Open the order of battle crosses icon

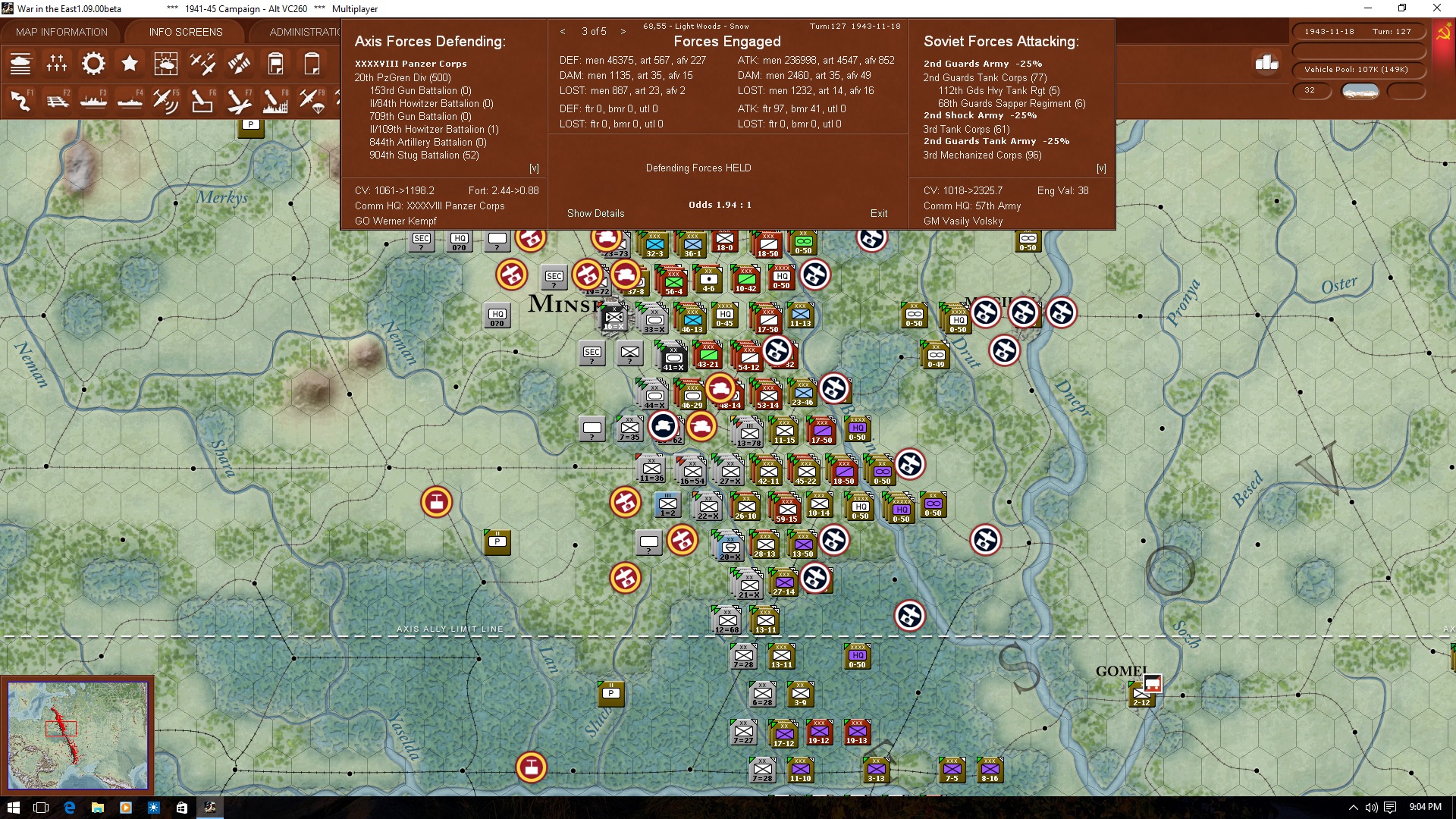tap(57, 64)
